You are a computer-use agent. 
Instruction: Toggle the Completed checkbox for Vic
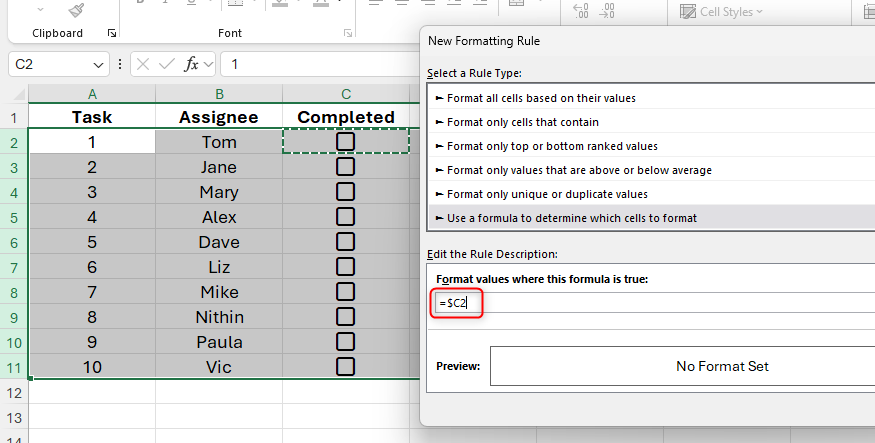point(346,367)
